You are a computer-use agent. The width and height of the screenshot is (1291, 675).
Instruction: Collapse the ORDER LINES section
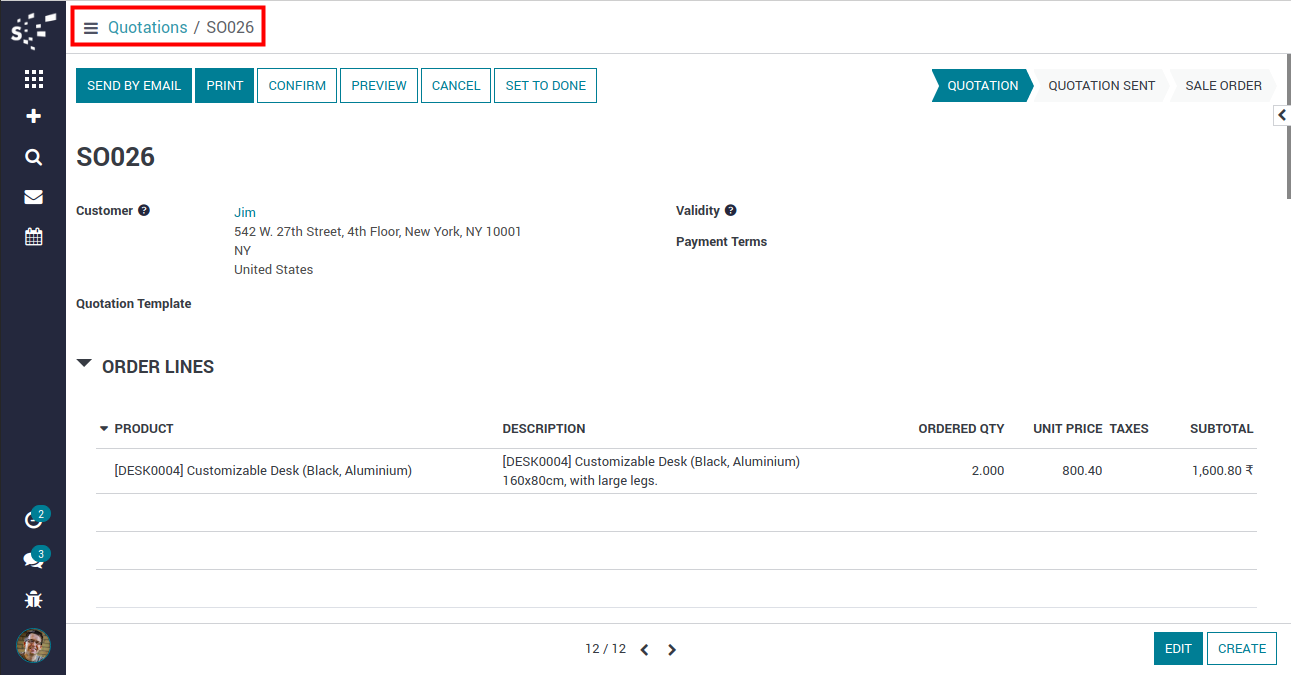click(85, 365)
